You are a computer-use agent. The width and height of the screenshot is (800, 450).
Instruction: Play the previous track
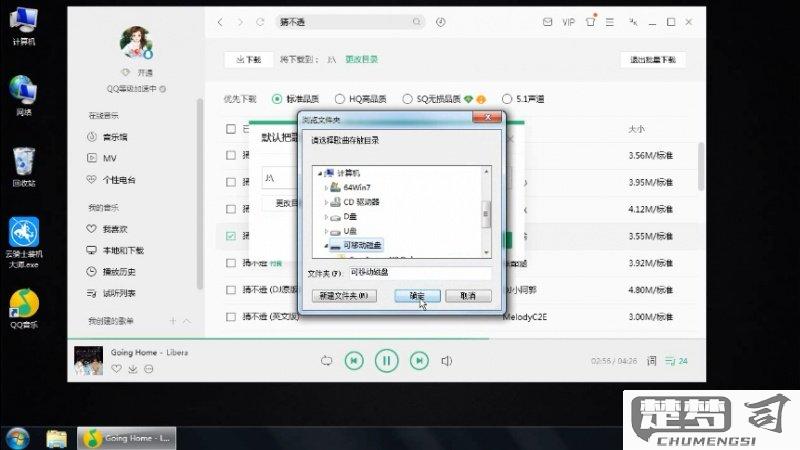354,361
